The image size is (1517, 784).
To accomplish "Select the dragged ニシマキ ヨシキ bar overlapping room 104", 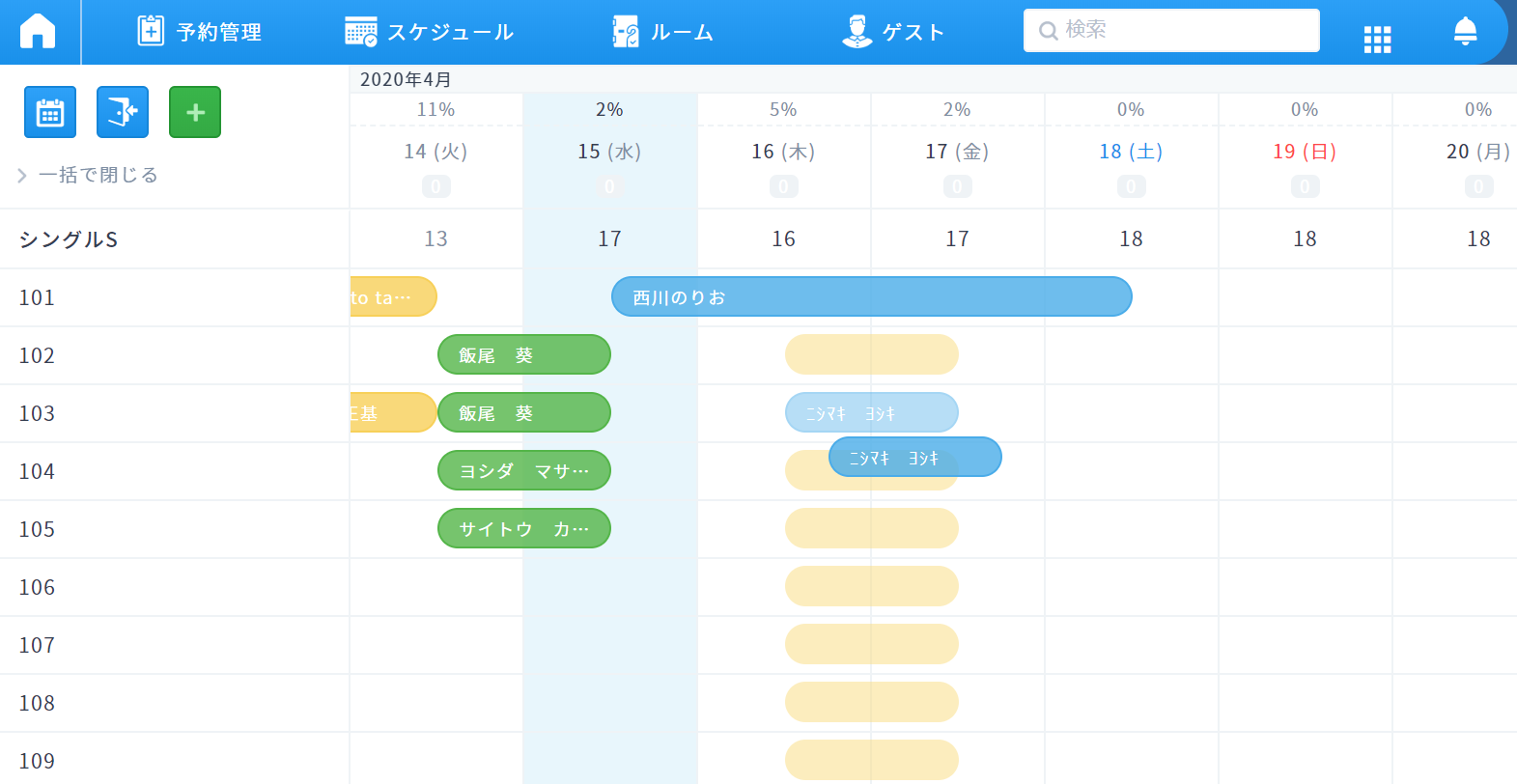I will (x=915, y=457).
